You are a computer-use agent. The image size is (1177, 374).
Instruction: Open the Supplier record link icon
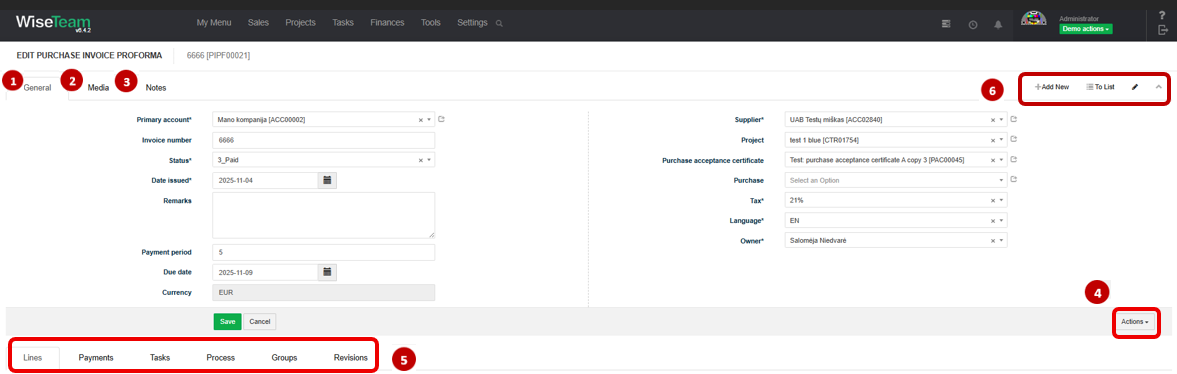(1013, 119)
